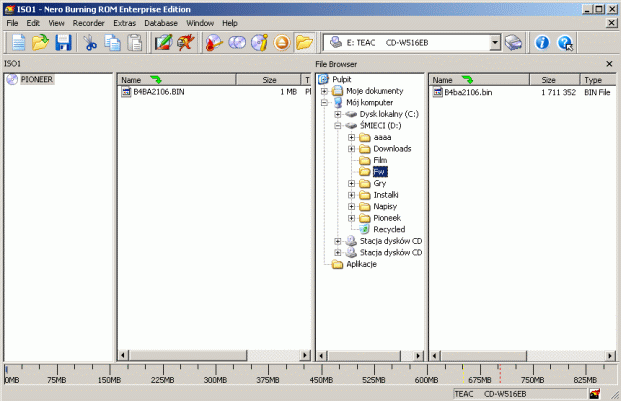Select the Aplikacje folder in tree

click(x=361, y=264)
